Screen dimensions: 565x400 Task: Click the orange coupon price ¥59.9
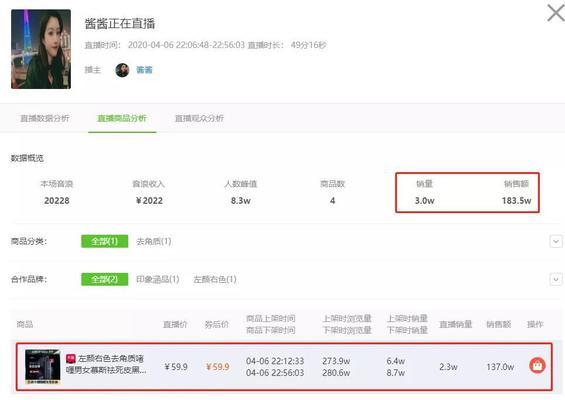[x=218, y=367]
